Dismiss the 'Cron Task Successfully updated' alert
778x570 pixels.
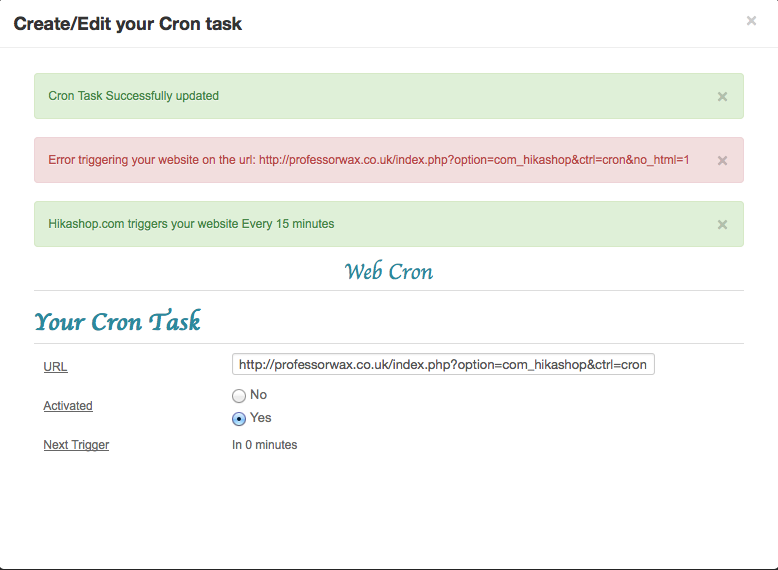[722, 97]
